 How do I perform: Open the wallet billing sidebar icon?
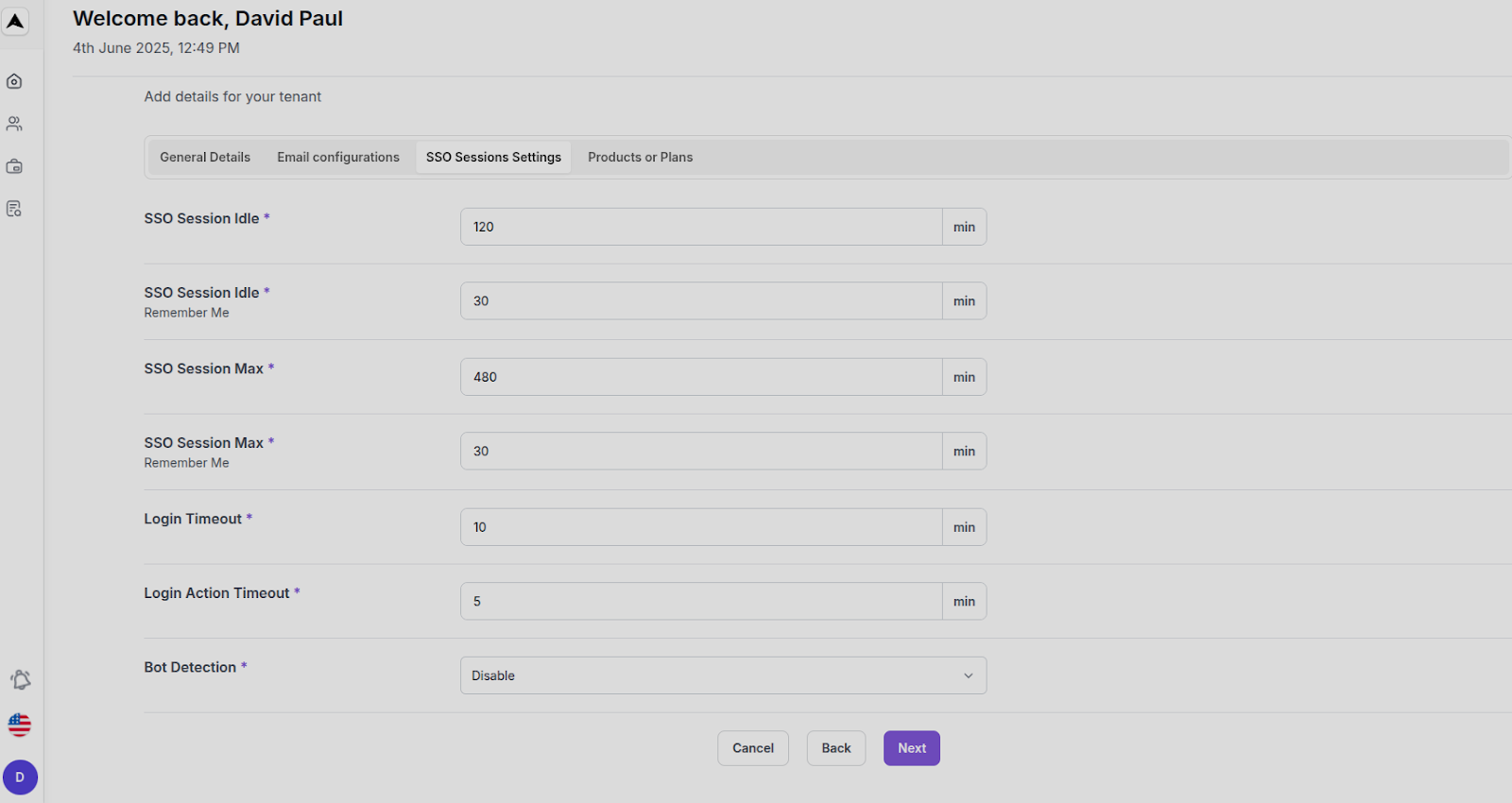pyautogui.click(x=14, y=166)
